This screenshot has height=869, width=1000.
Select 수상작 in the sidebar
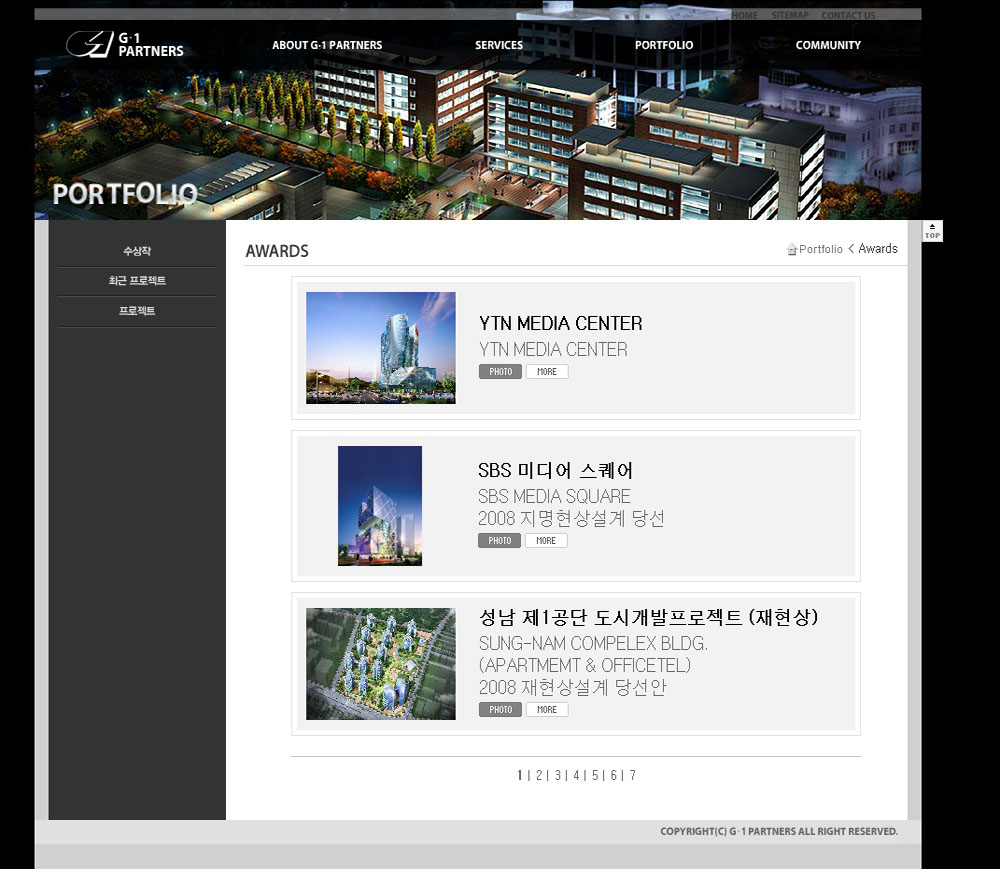tap(137, 251)
